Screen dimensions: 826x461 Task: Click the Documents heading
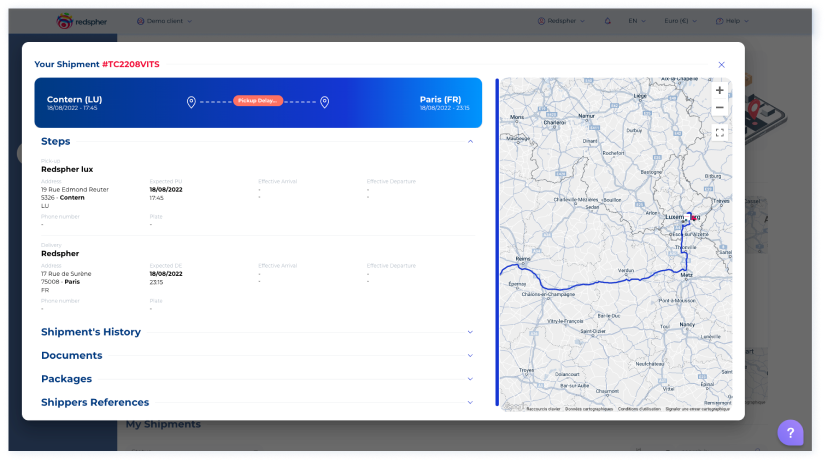tap(72, 356)
